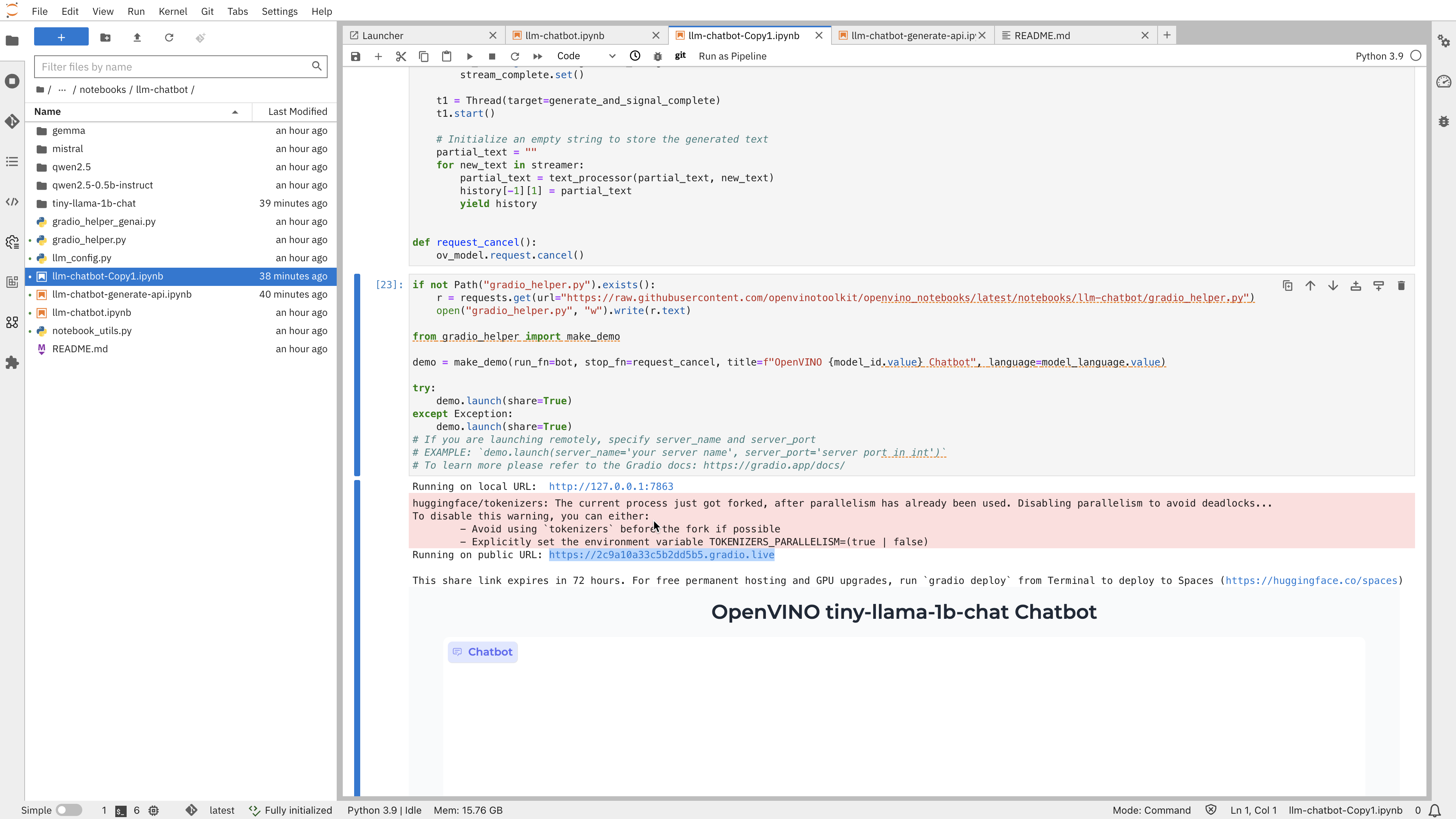Toggle Simple interface mode switch
The width and height of the screenshot is (1456, 819).
coord(69,810)
